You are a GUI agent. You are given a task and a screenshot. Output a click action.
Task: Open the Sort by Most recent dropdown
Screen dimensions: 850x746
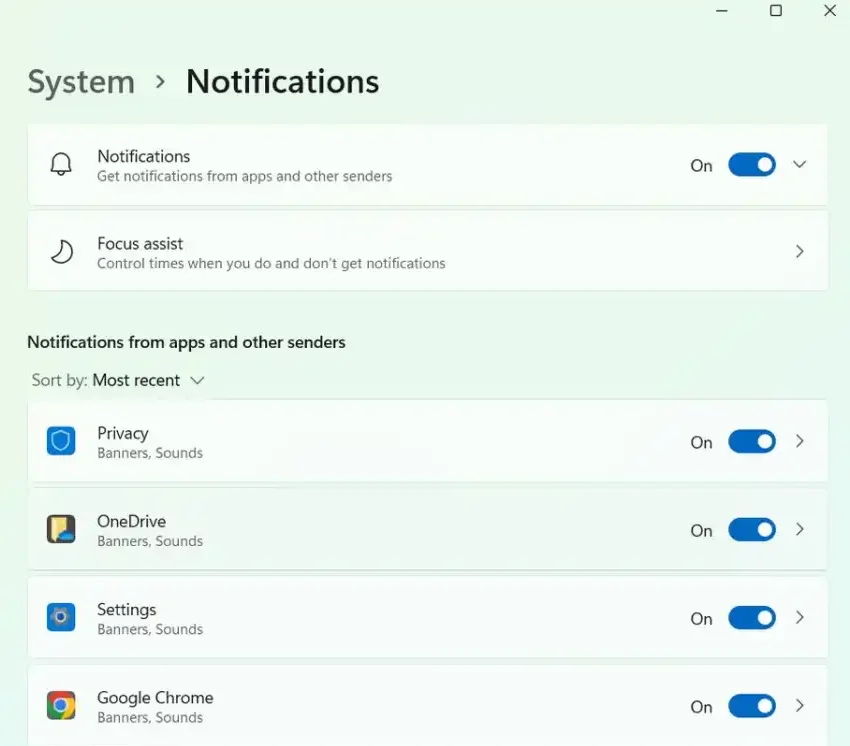click(x=149, y=380)
